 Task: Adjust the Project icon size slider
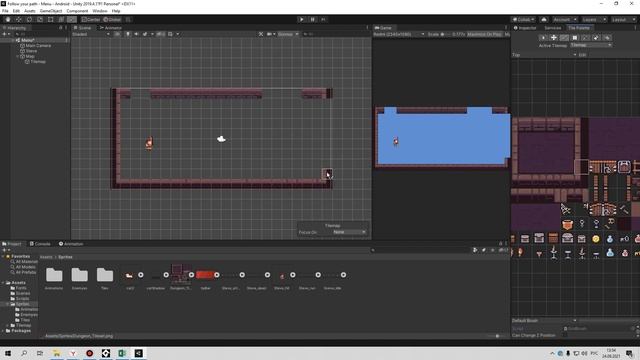pos(497,336)
